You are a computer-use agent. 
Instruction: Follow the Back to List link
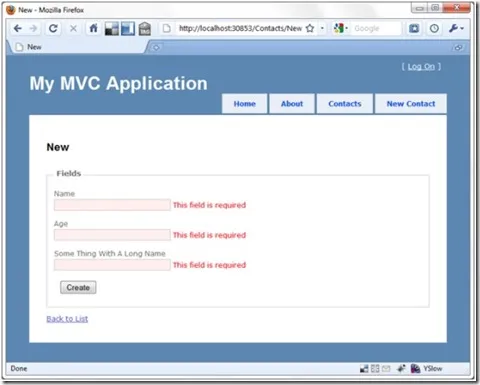pyautogui.click(x=67, y=319)
